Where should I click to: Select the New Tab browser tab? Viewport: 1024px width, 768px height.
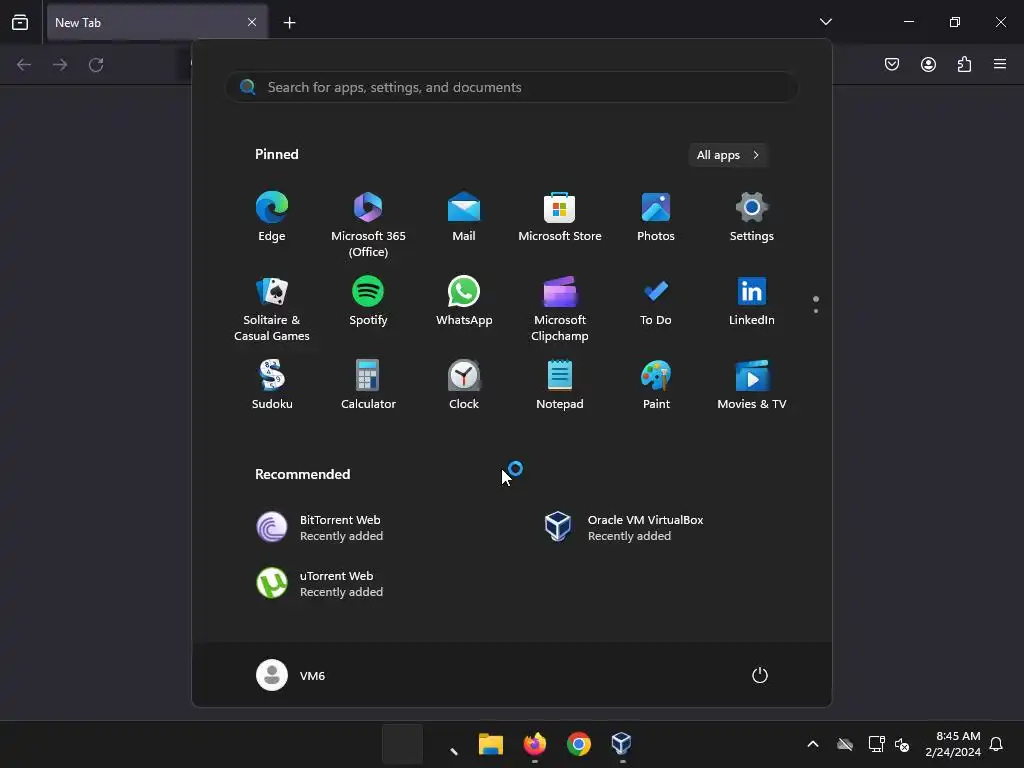click(x=157, y=22)
